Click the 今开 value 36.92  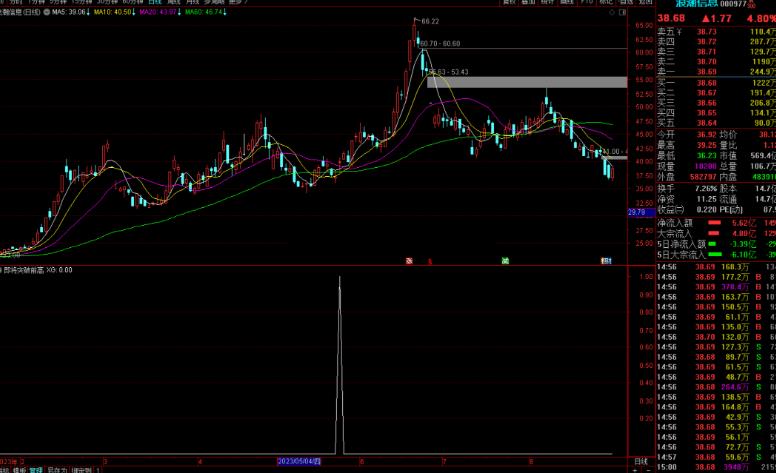[x=707, y=135]
